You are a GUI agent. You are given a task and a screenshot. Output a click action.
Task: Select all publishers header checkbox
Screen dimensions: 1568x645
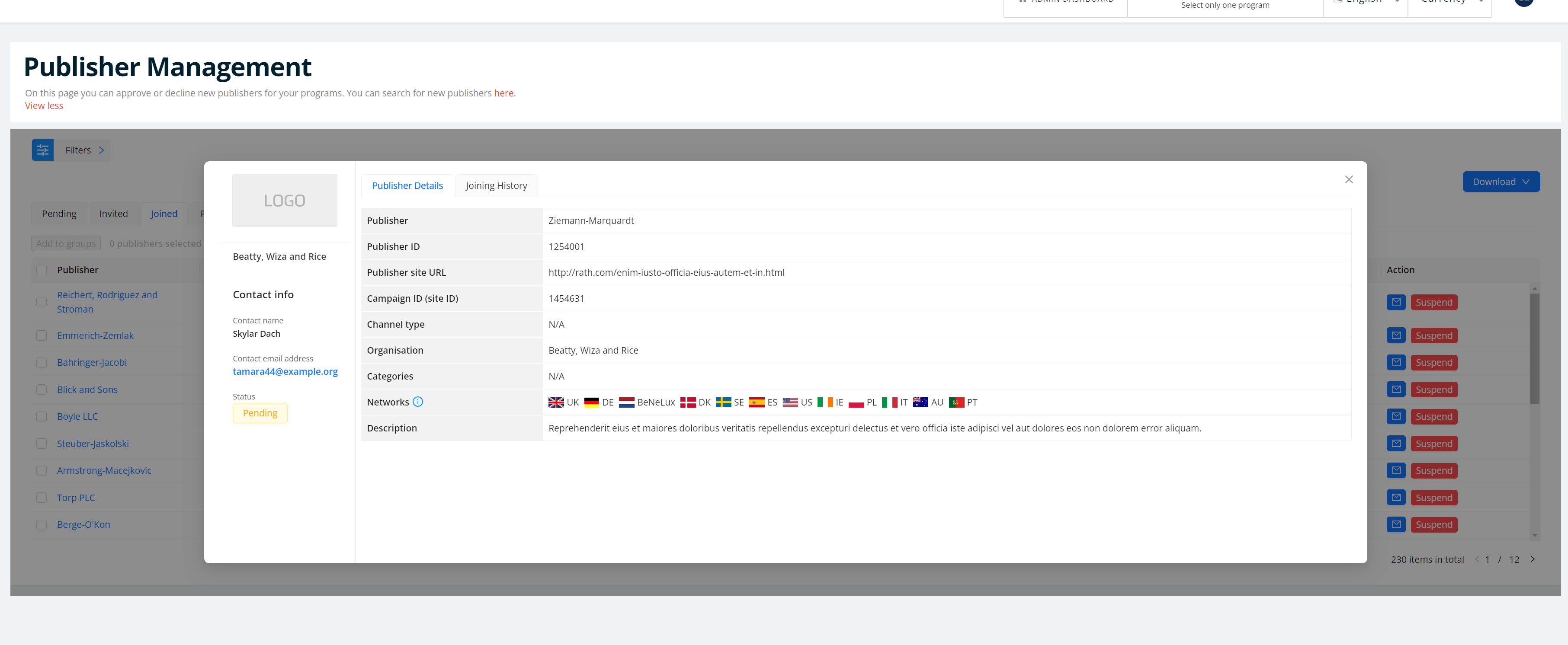(42, 270)
